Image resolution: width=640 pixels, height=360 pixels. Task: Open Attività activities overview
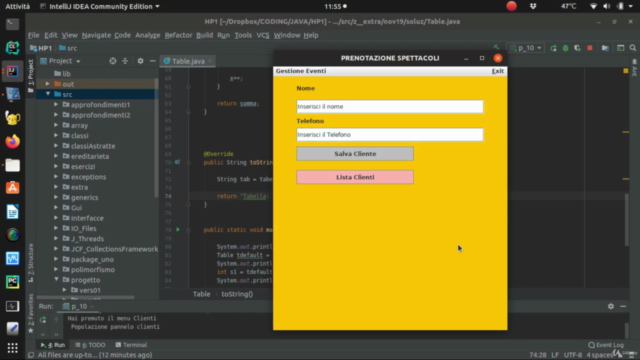[x=18, y=6]
